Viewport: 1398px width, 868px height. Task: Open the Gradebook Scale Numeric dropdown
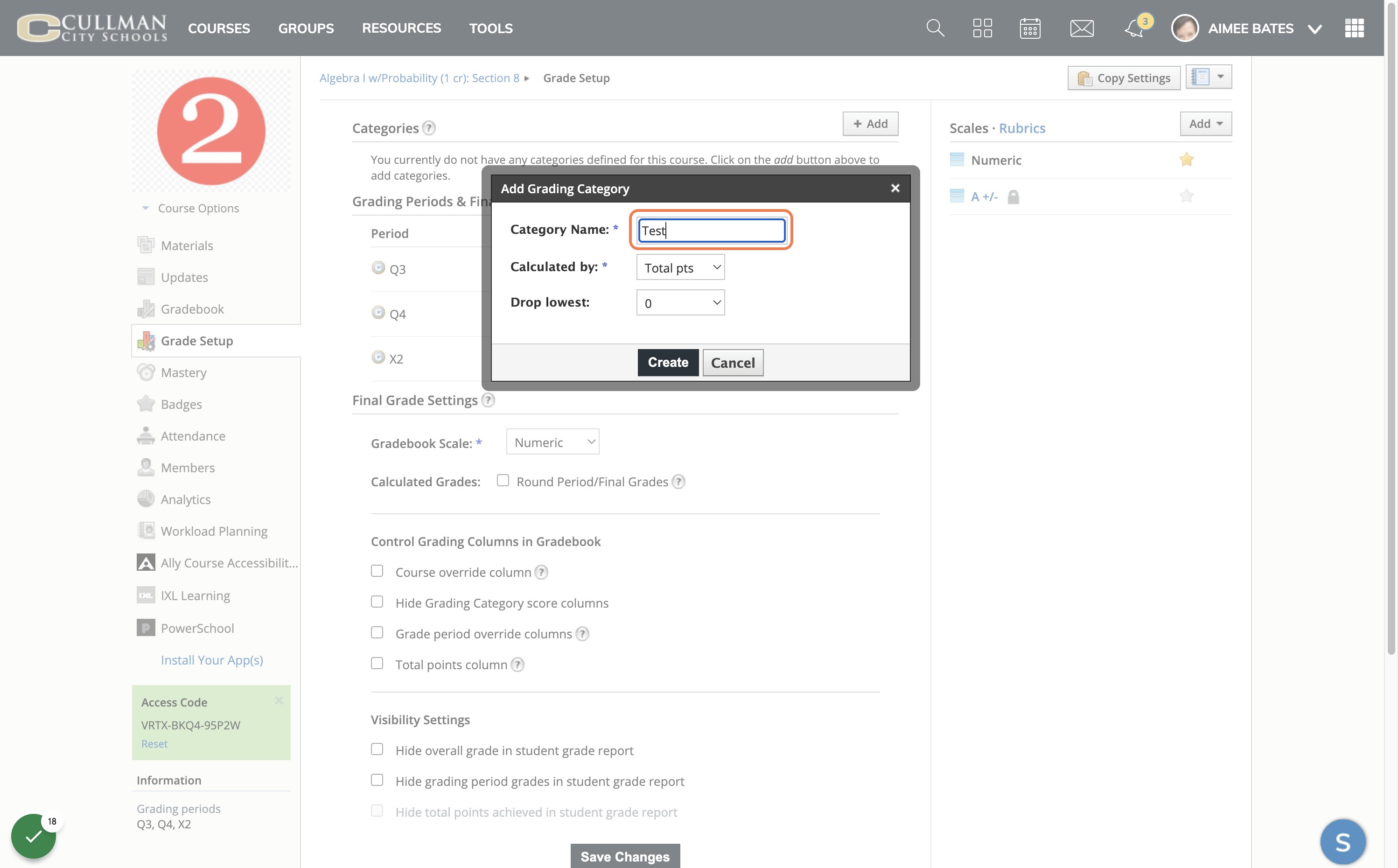[x=552, y=442]
